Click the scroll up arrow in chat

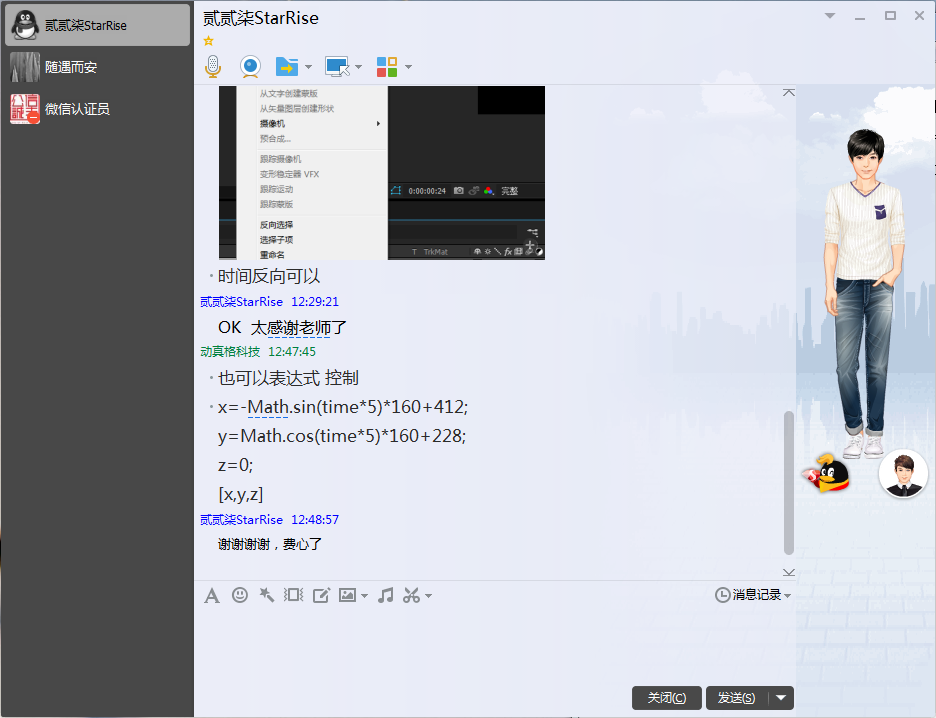coord(789,93)
